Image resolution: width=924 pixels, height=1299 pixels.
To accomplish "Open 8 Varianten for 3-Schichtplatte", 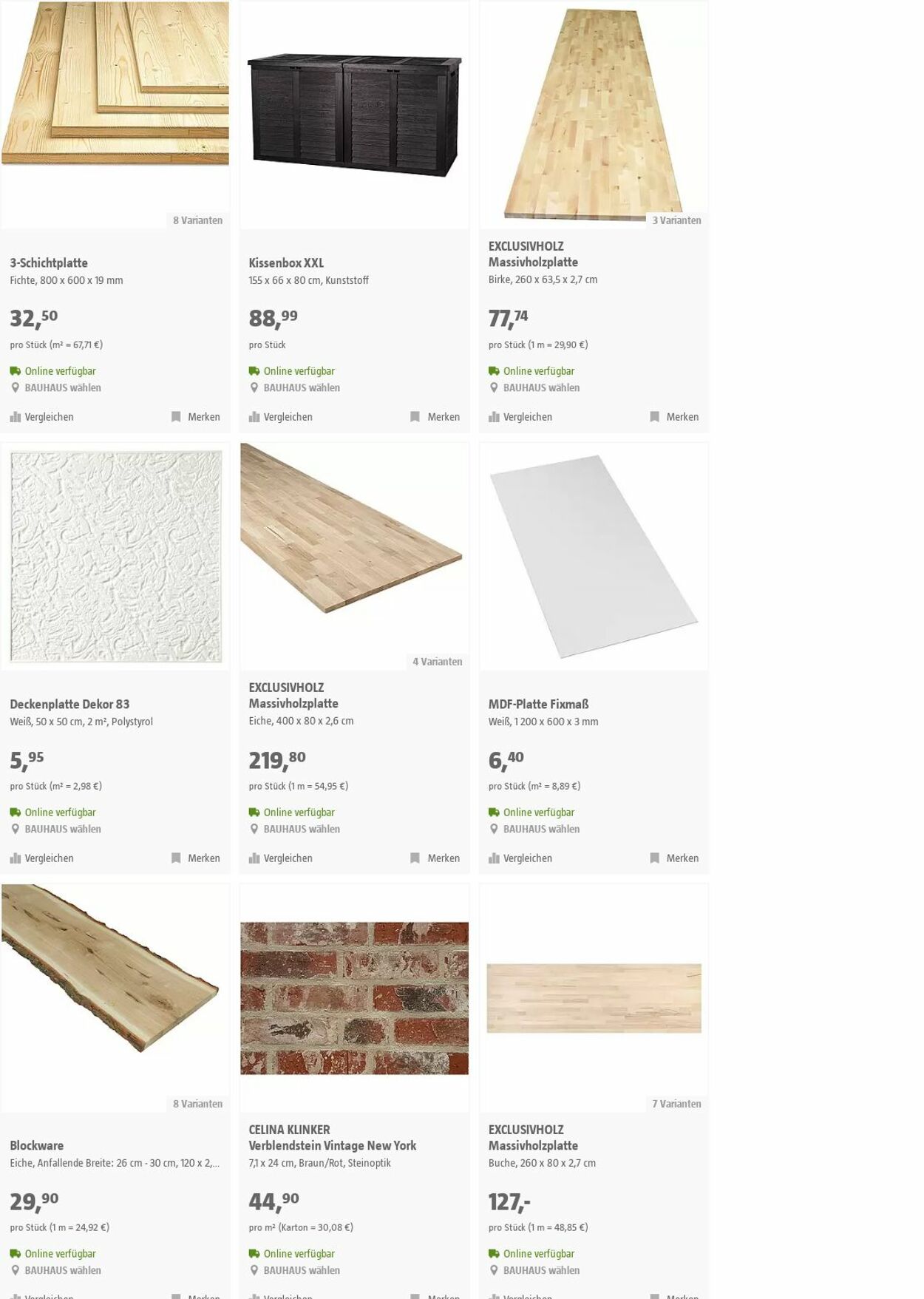I will (197, 220).
